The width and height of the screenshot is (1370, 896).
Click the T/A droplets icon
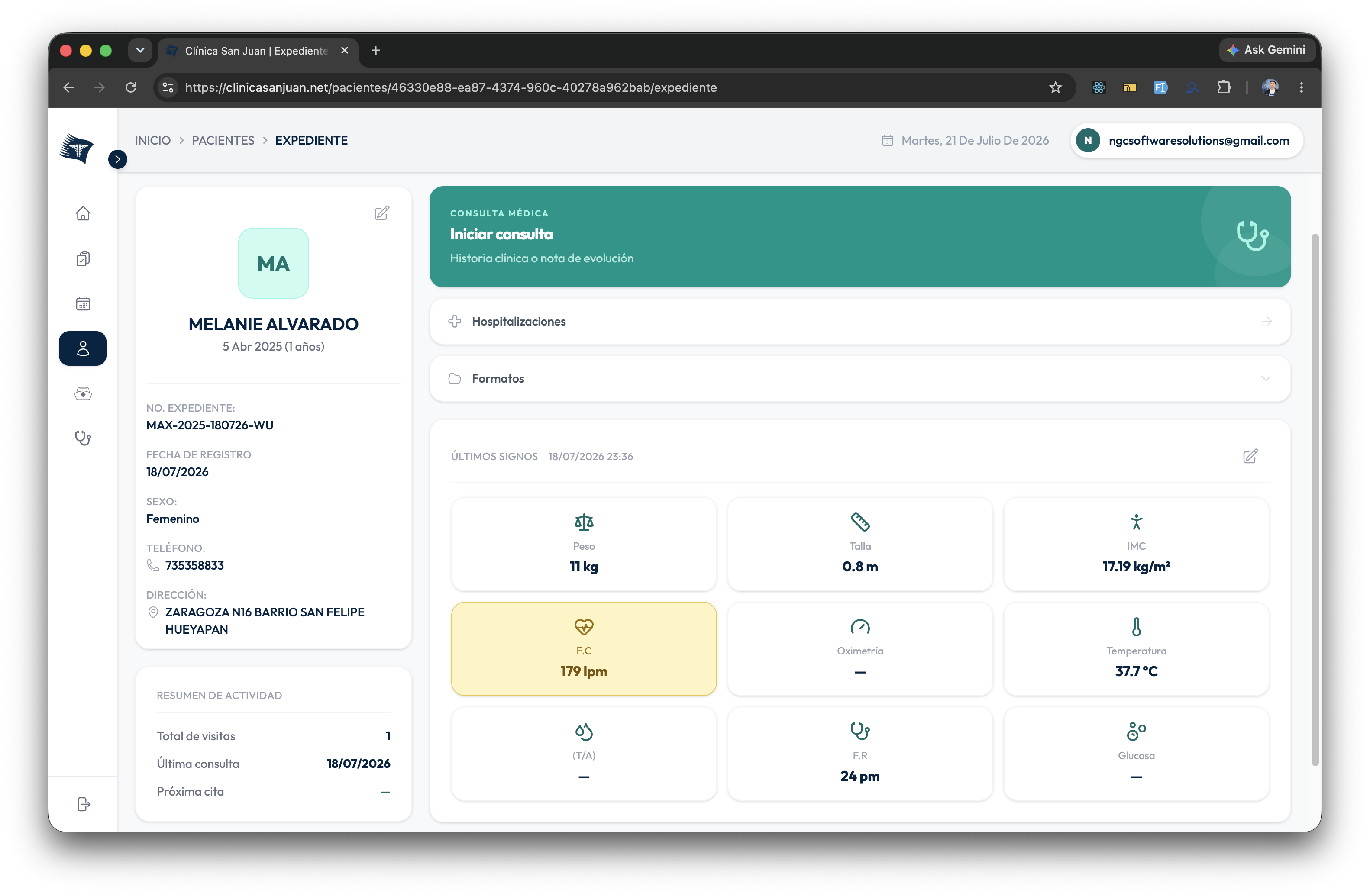(584, 732)
